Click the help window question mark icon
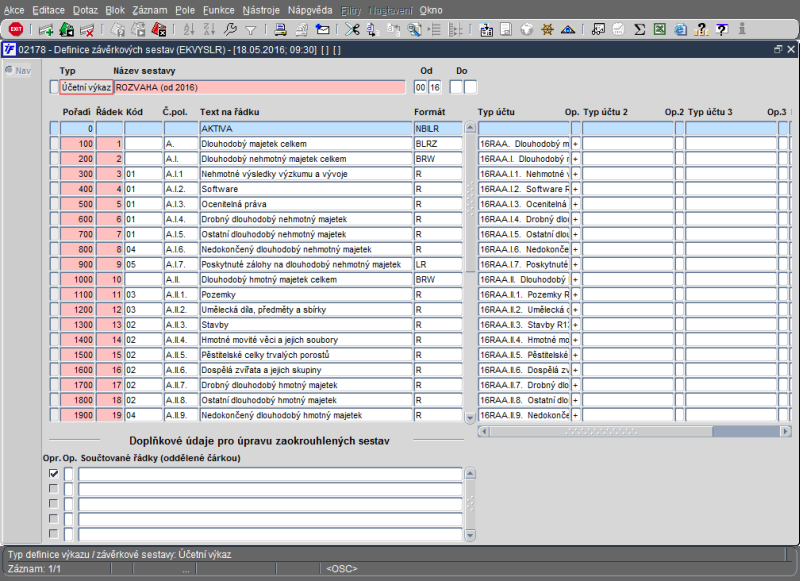This screenshot has width=800, height=581. 721,30
